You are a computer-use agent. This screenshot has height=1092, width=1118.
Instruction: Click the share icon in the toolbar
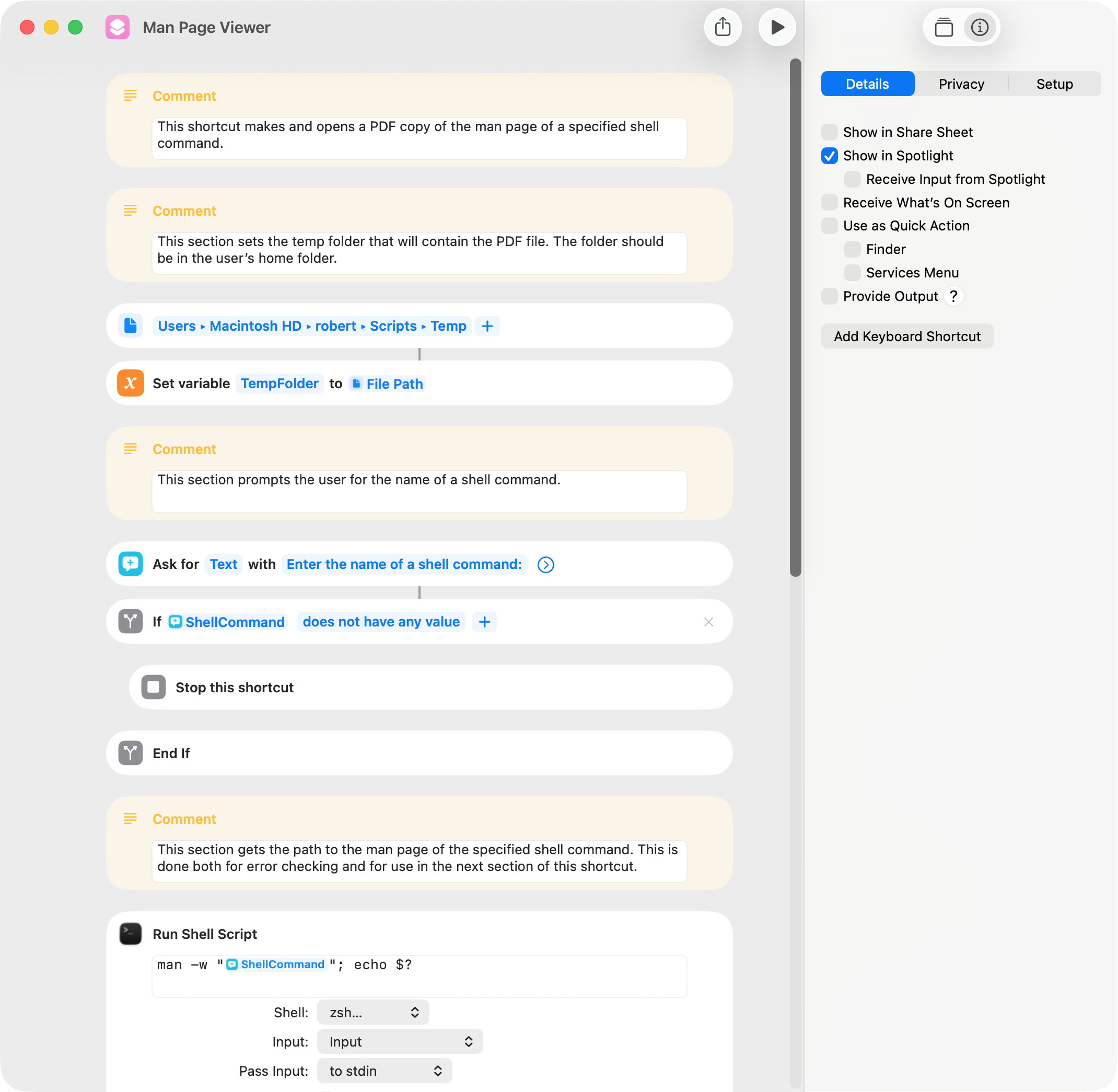pos(723,27)
